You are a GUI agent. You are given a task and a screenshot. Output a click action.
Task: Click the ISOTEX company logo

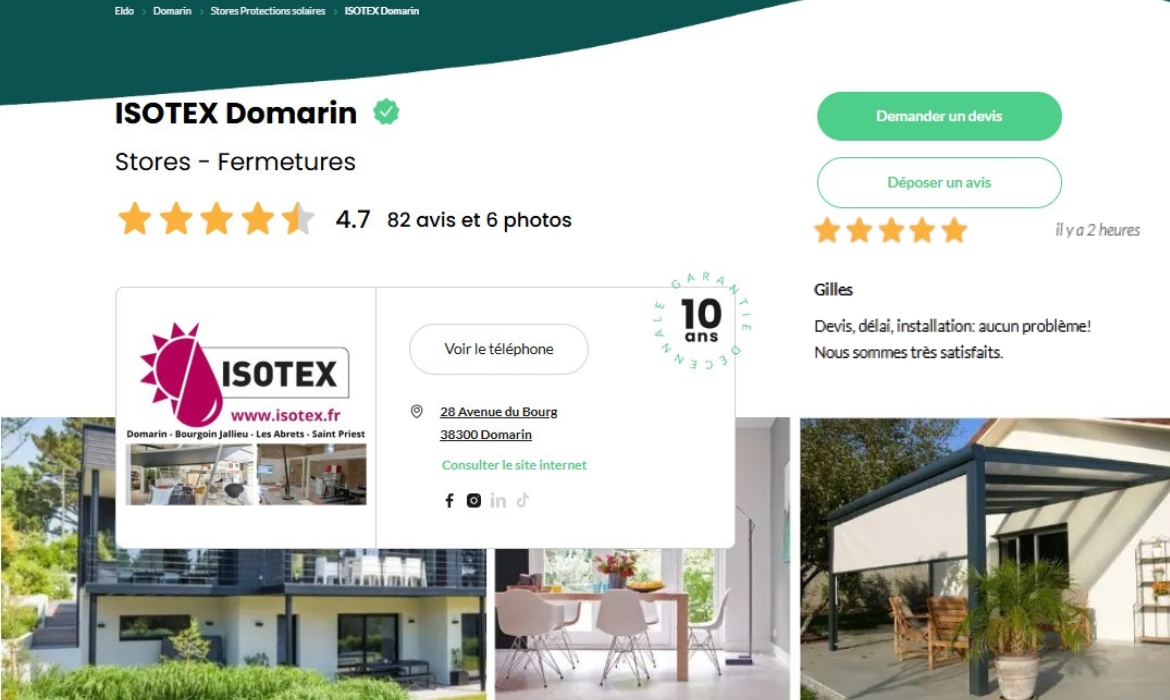(245, 414)
